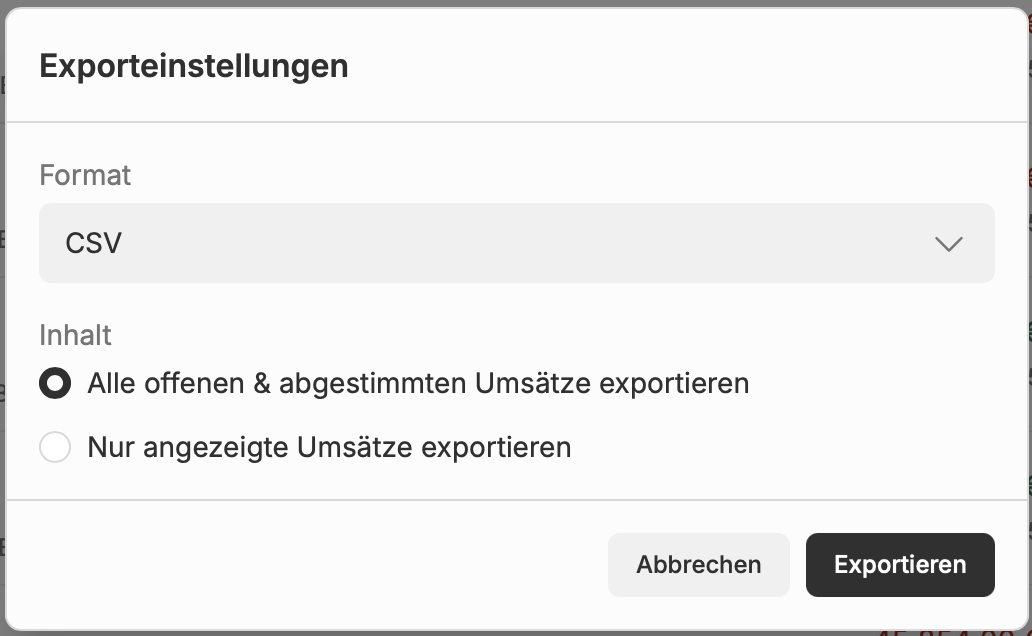
Task: Select "Nur angezeigte Umsätze exportieren" radio button
Action: click(x=55, y=447)
